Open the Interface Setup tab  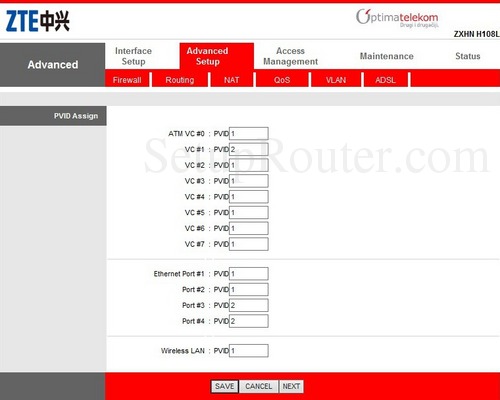point(133,56)
